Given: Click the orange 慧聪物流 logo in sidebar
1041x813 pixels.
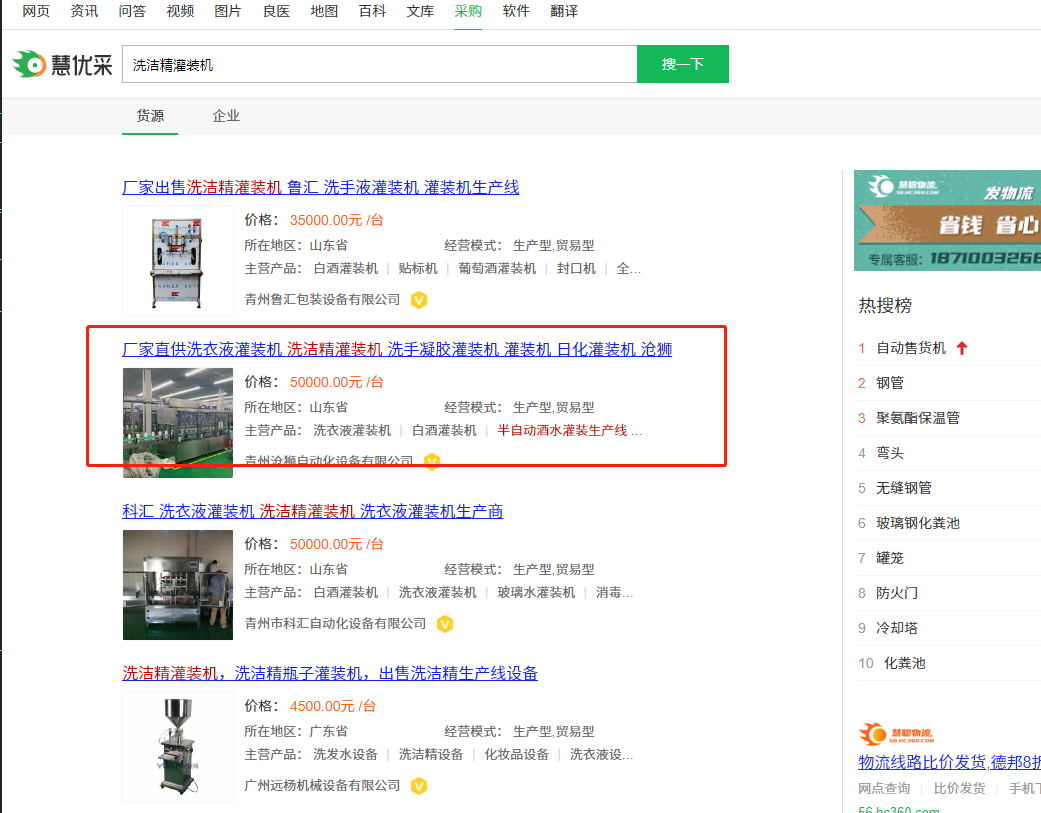Looking at the screenshot, I should pos(896,734).
